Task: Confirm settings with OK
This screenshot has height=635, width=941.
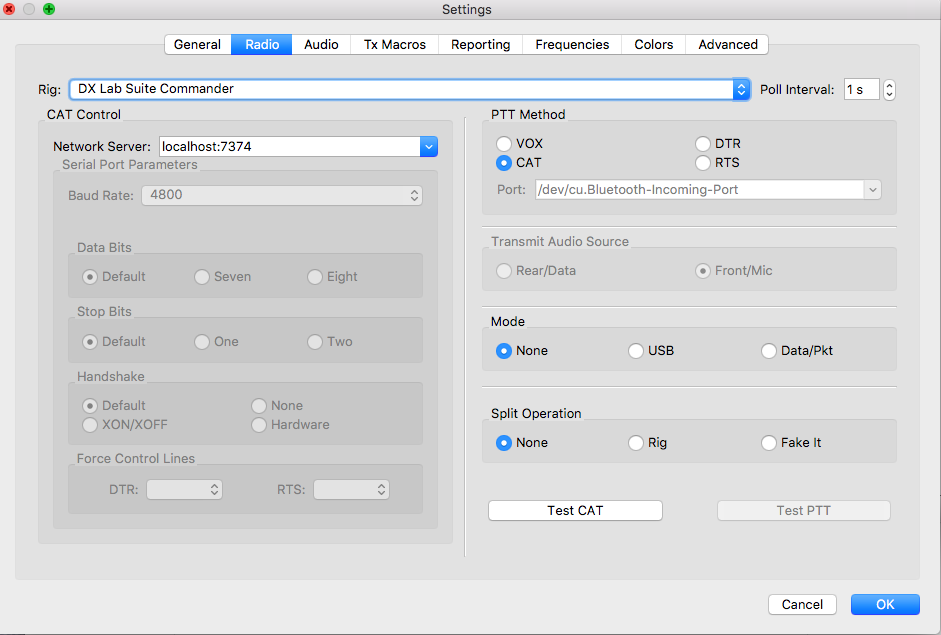Action: [x=885, y=604]
